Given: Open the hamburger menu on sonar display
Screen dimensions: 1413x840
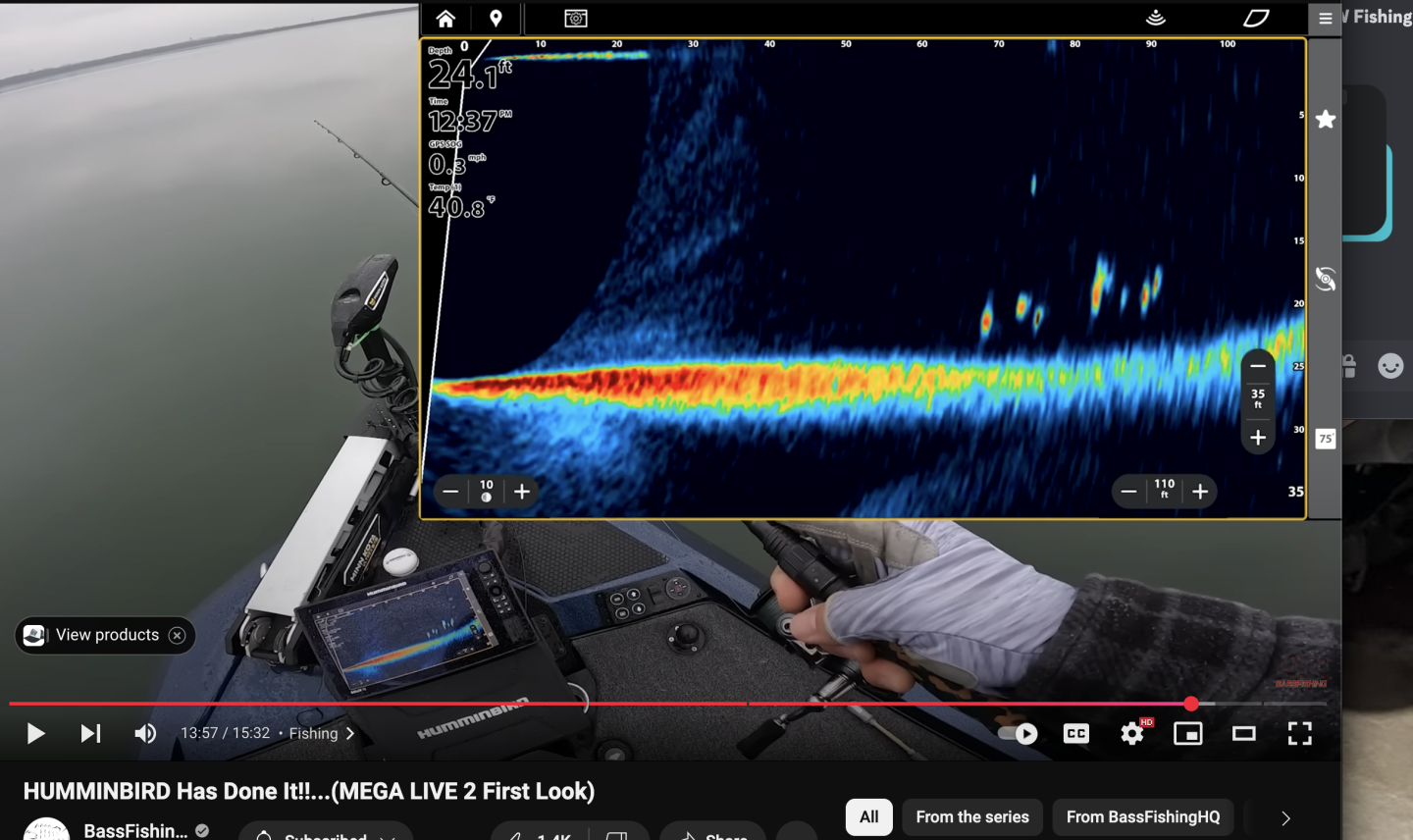Looking at the screenshot, I should 1326,19.
